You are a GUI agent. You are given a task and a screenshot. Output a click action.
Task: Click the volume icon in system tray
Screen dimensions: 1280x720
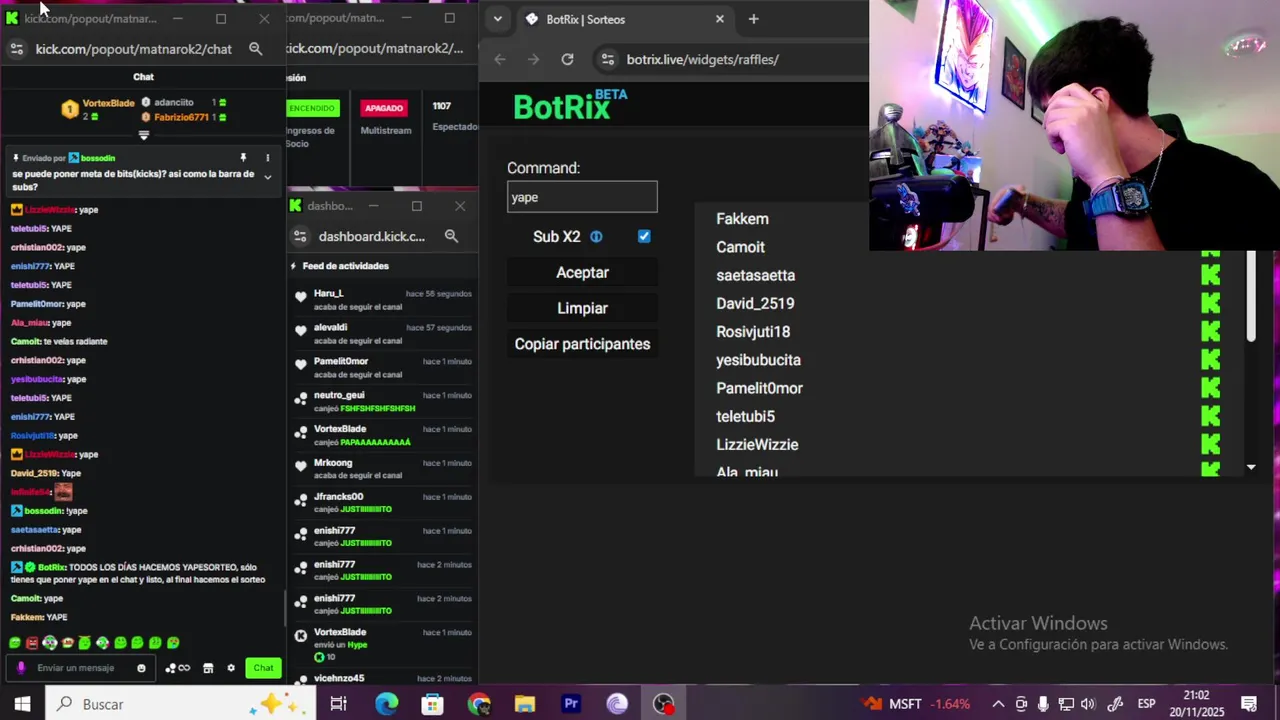[1088, 704]
